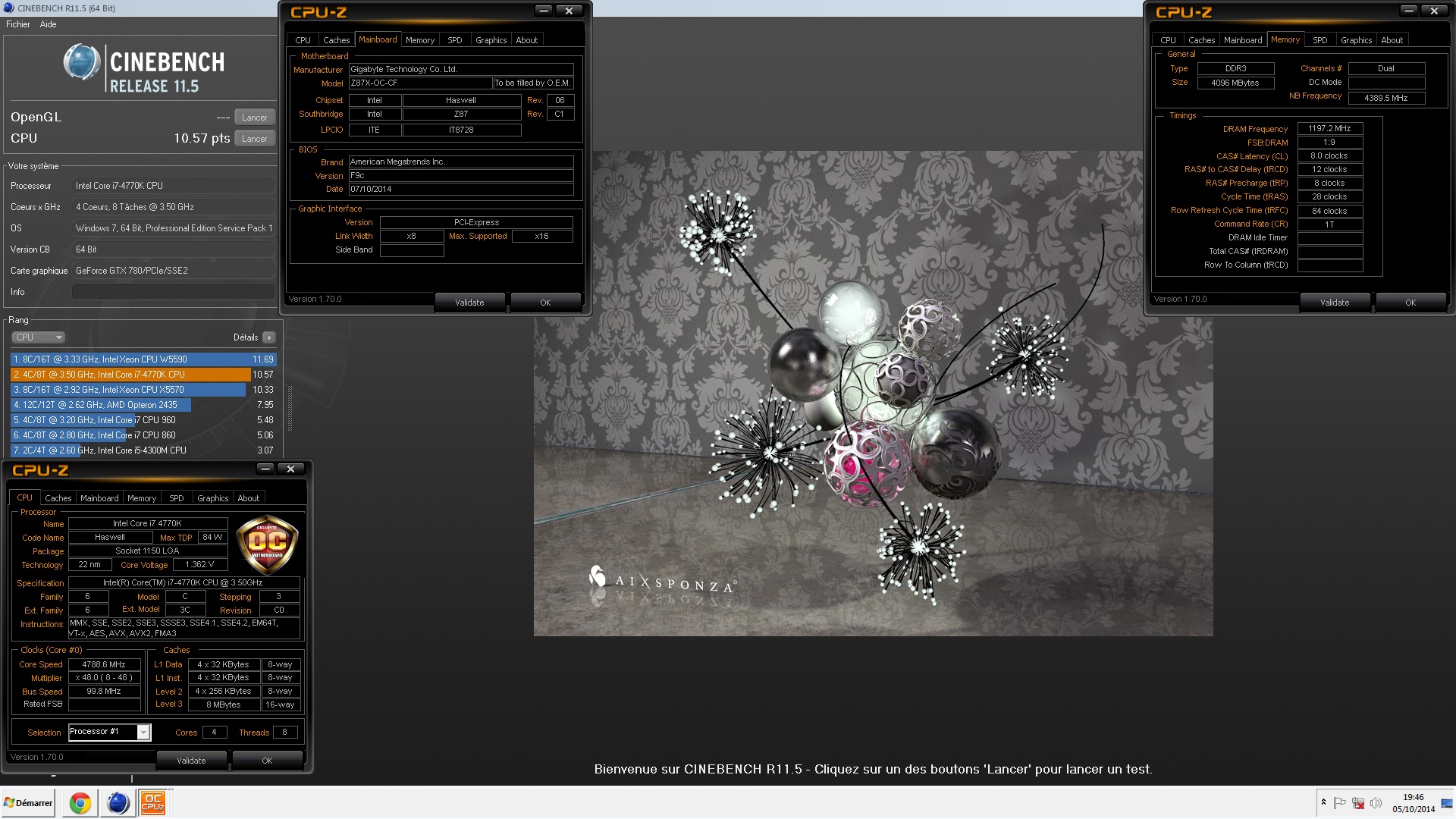This screenshot has width=1456, height=819.
Task: Open Graphics tab in Memory CPU-Z window
Action: pos(1356,40)
